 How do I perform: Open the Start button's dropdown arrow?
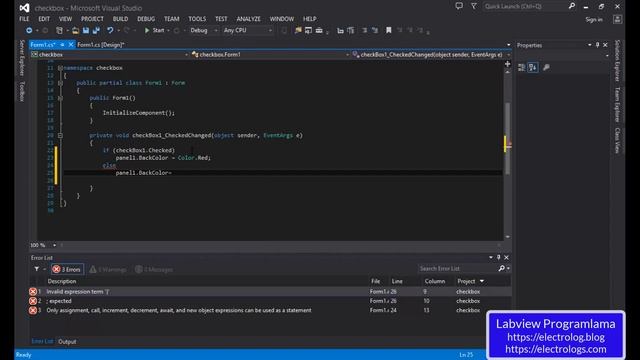(x=168, y=31)
